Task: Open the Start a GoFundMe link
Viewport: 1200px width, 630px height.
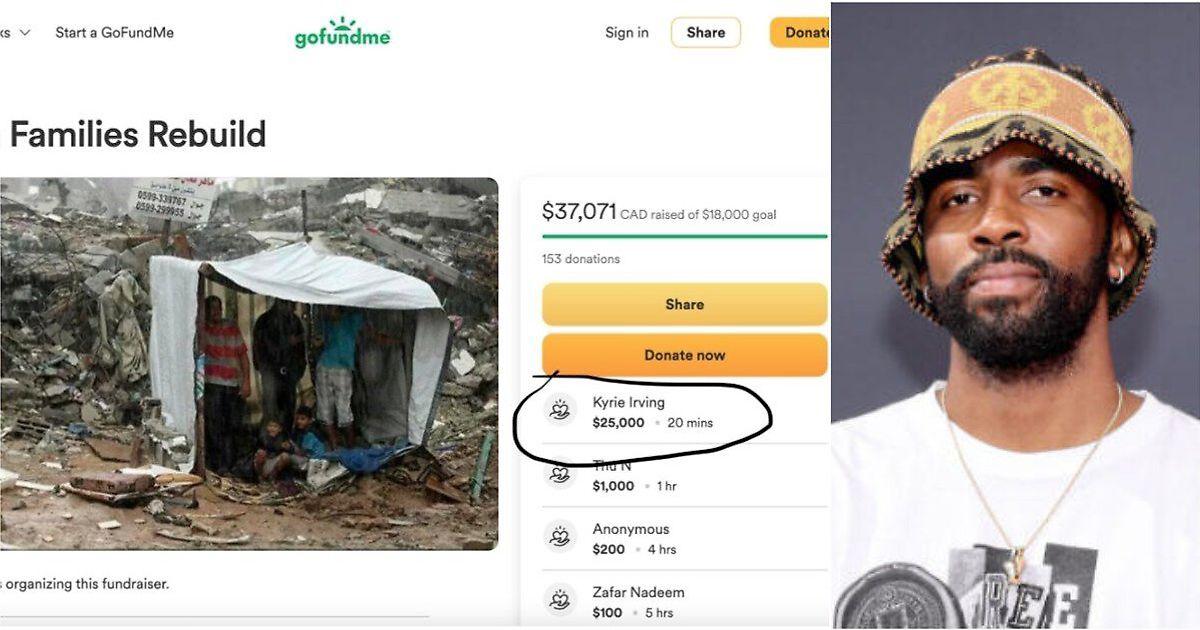Action: click(114, 32)
